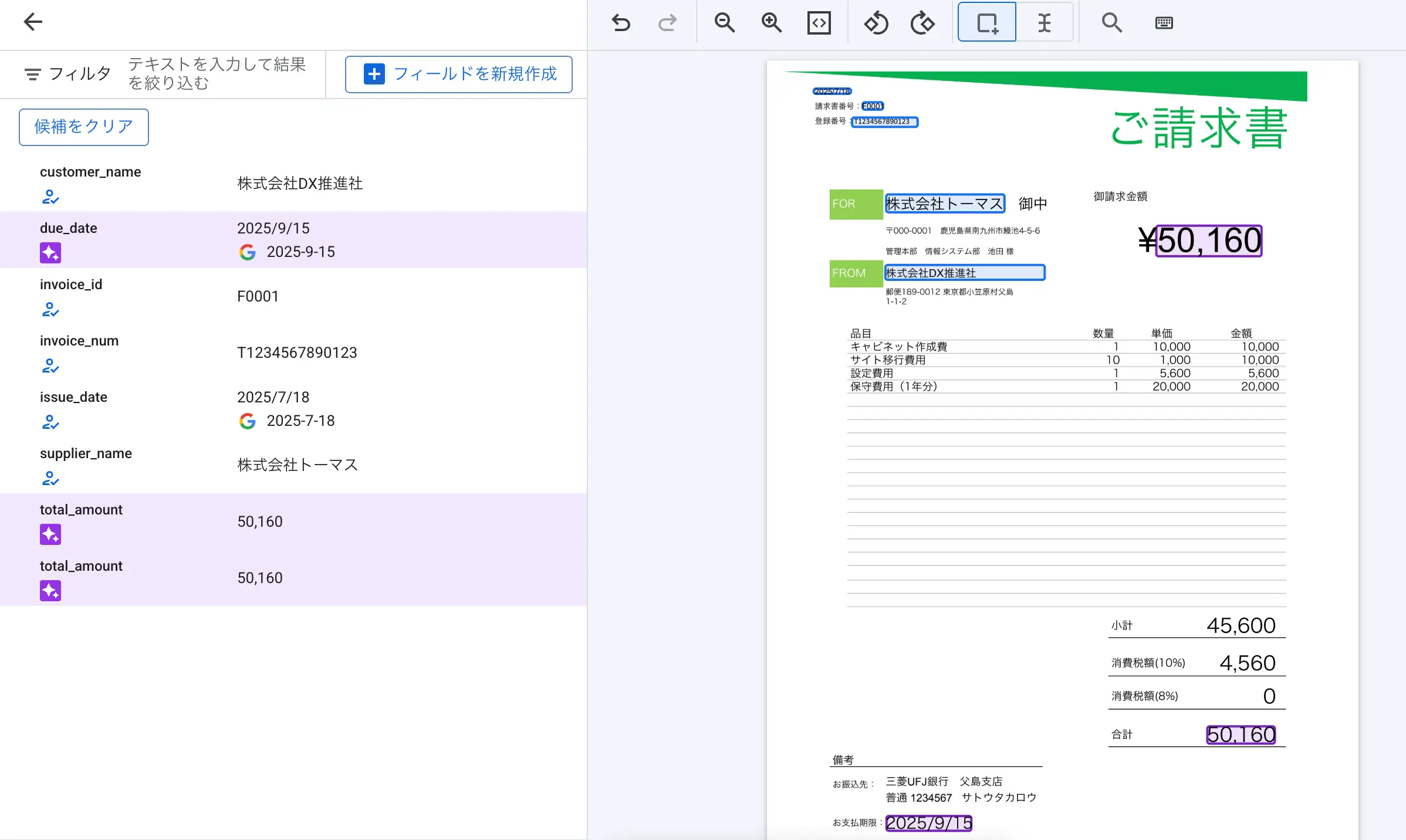Click the invoice_id confirmed-user icon
The image size is (1406, 840).
(x=50, y=309)
